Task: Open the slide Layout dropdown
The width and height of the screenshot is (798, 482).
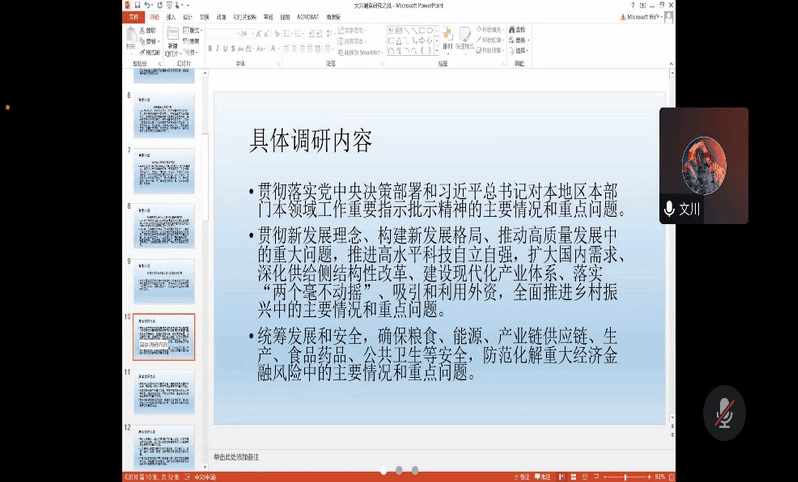Action: (194, 30)
